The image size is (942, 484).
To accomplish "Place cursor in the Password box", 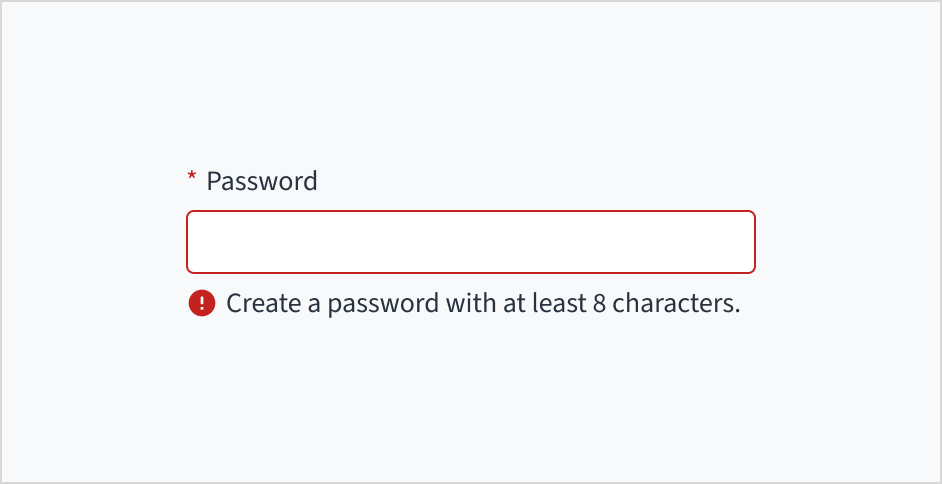I will (470, 242).
